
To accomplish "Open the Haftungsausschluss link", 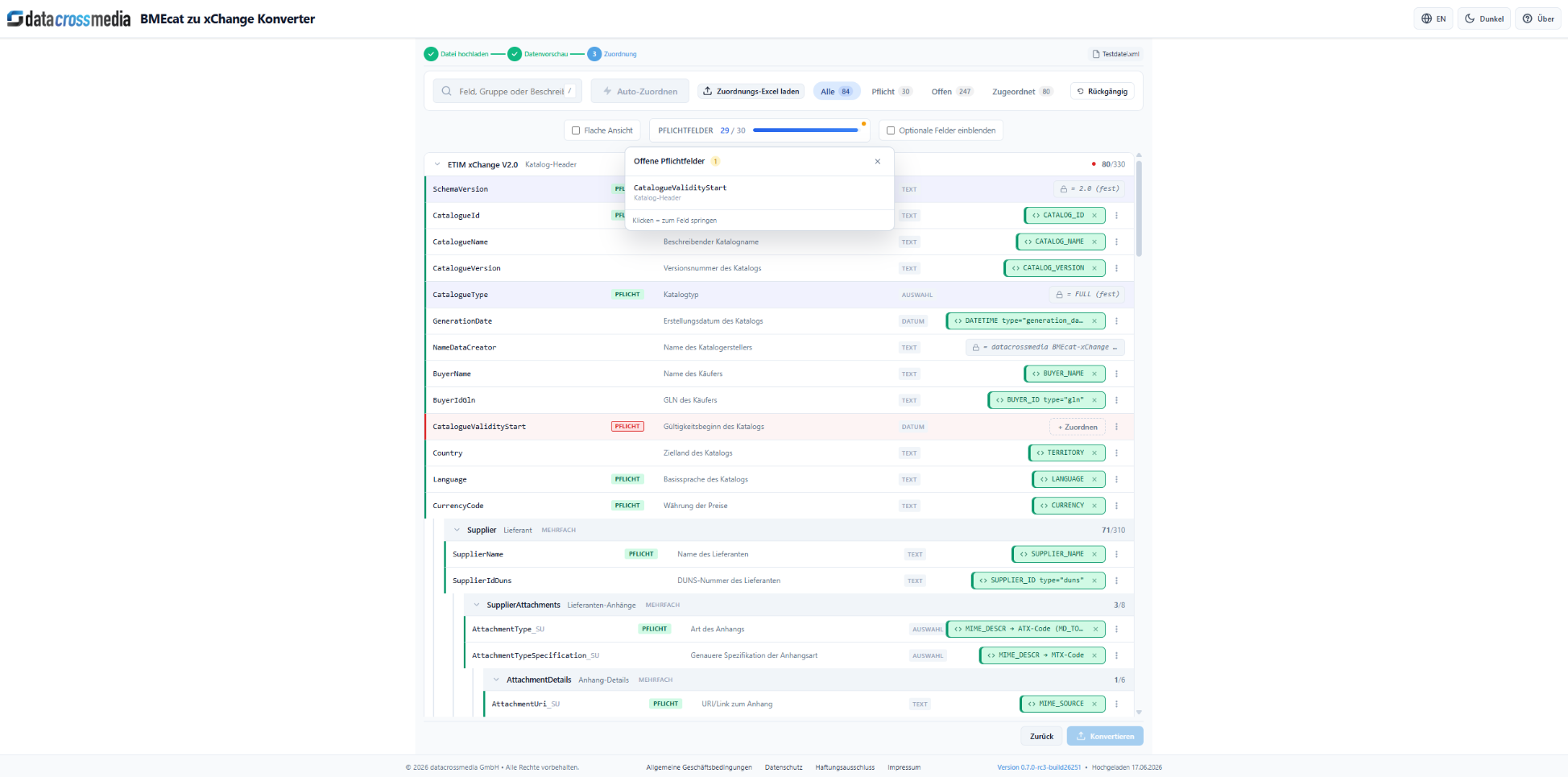I will tap(845, 767).
